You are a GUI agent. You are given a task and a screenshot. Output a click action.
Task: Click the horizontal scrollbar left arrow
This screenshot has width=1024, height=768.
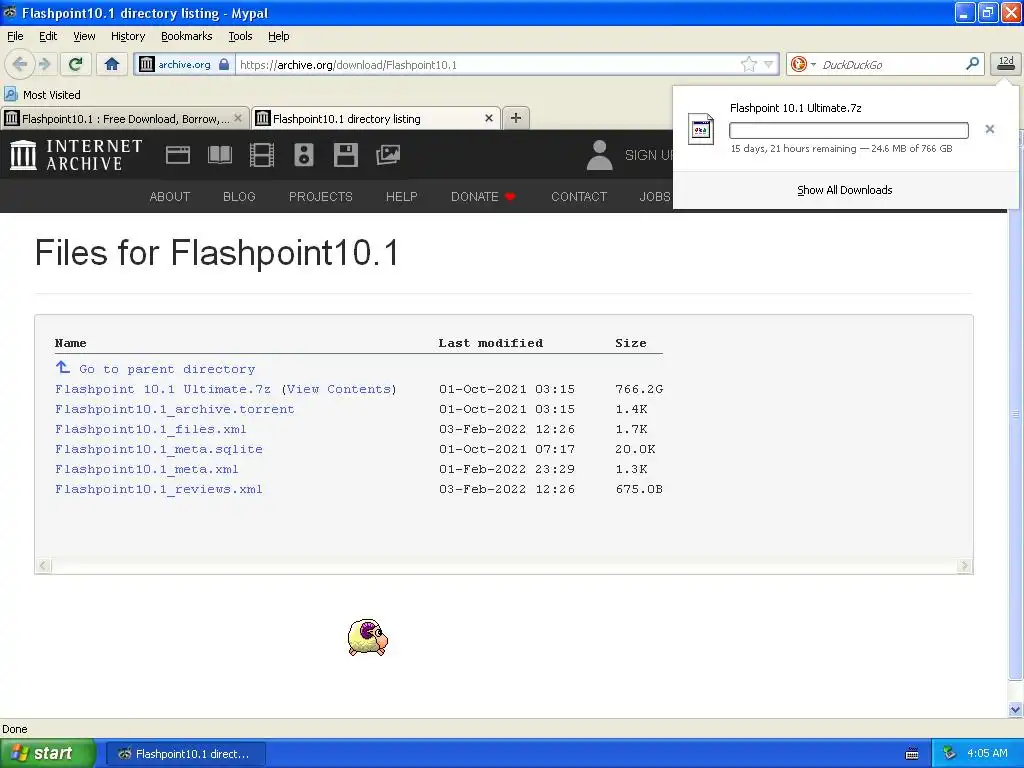click(43, 566)
